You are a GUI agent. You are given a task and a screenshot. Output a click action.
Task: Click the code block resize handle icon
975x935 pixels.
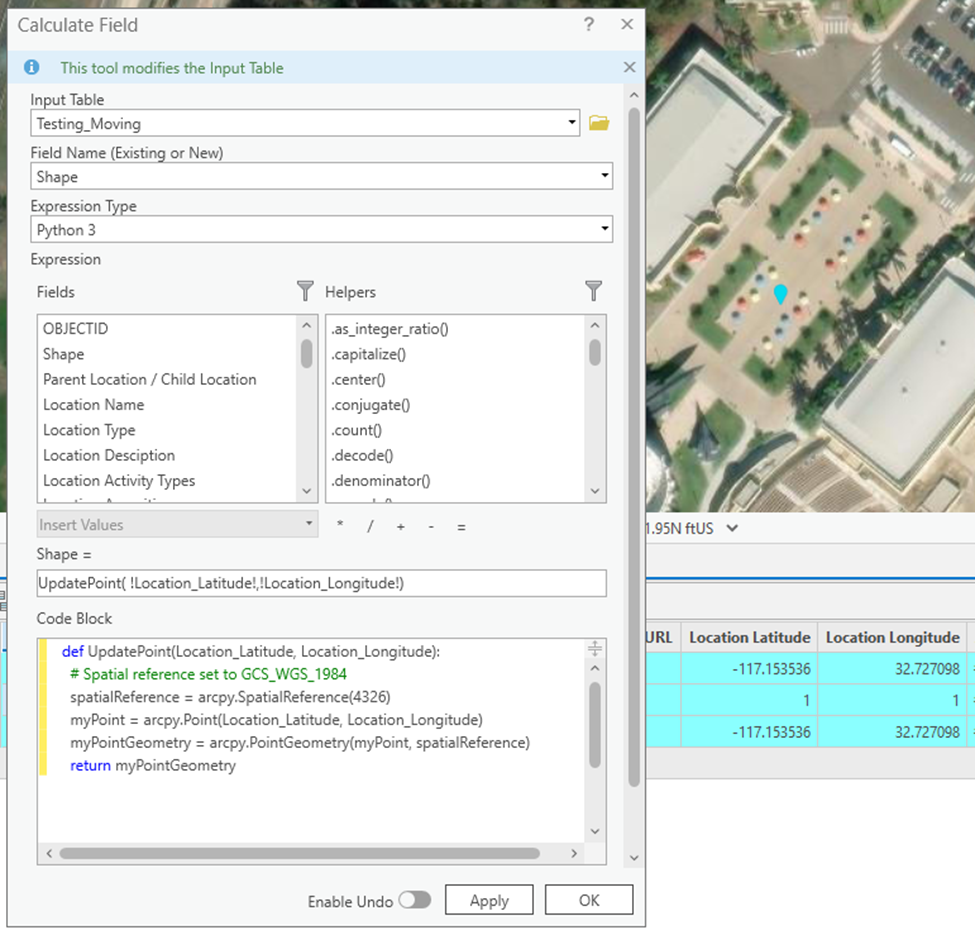594,649
